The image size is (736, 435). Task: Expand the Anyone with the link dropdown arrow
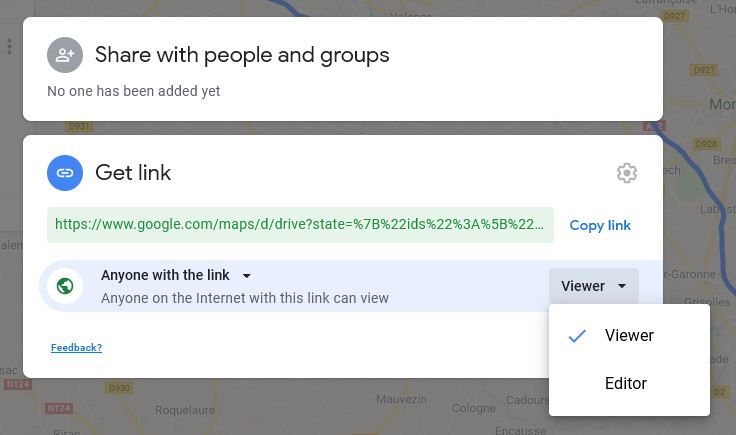[x=246, y=276]
